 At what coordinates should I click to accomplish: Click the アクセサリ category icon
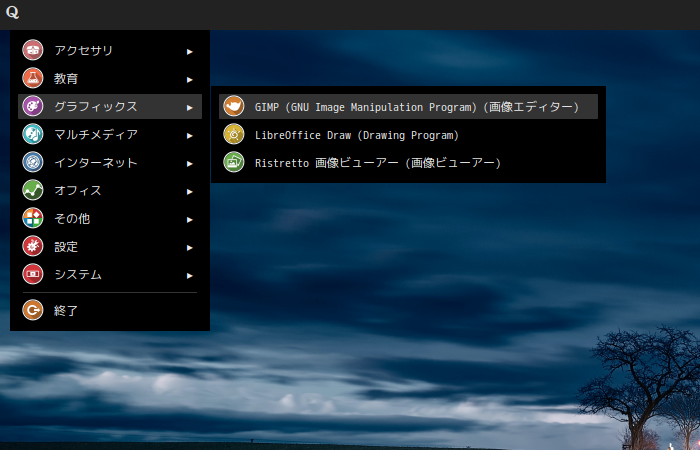pyautogui.click(x=33, y=50)
